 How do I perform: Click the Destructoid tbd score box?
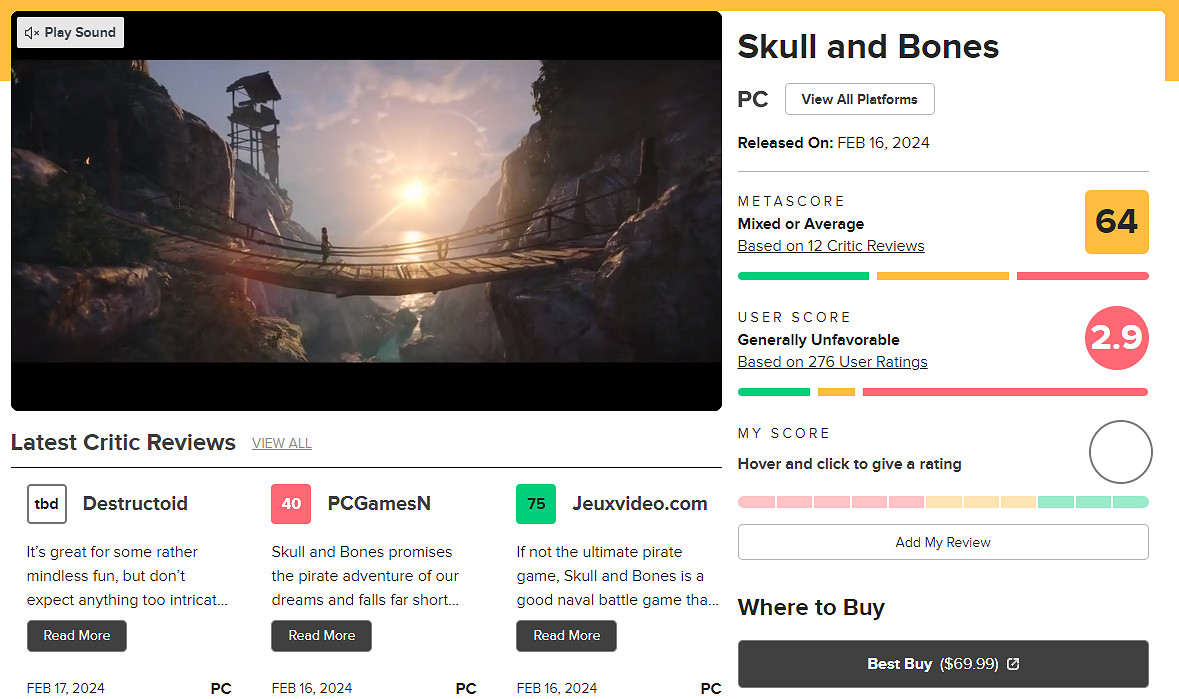[47, 504]
